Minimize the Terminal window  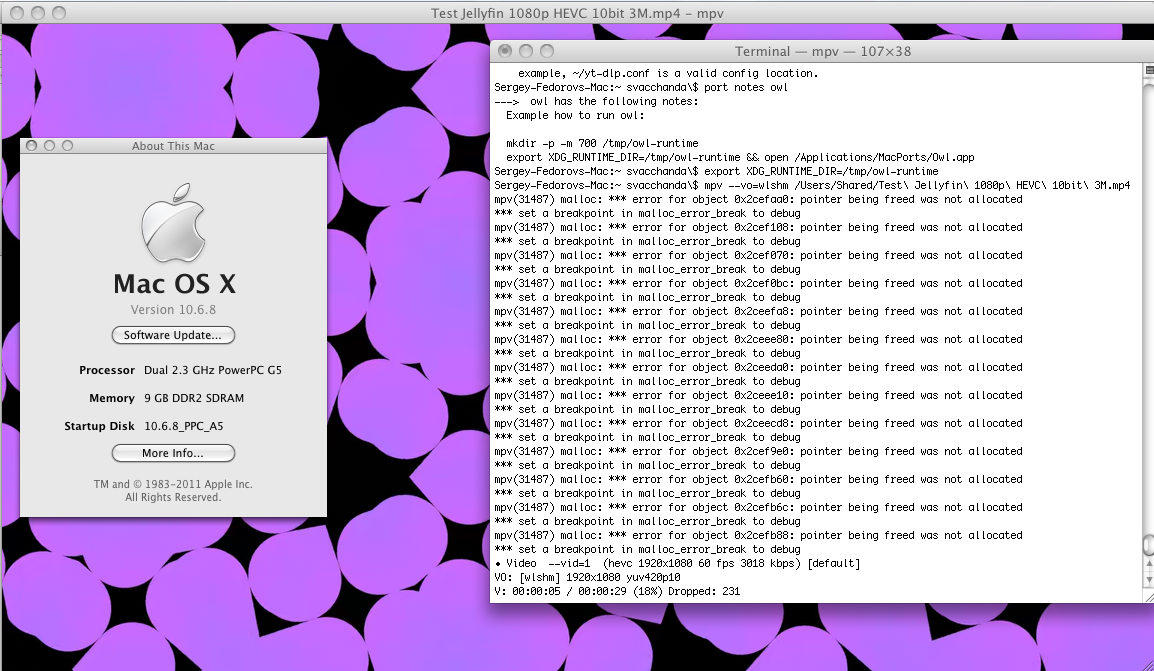(525, 51)
